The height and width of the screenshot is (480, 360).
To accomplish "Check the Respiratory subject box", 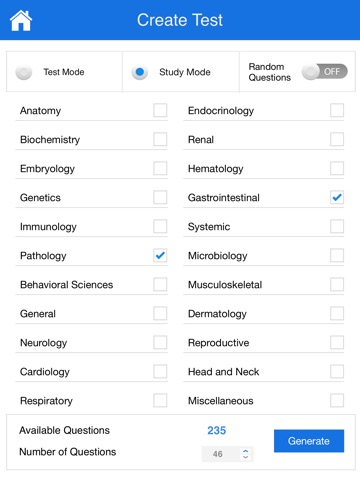I will click(x=160, y=400).
